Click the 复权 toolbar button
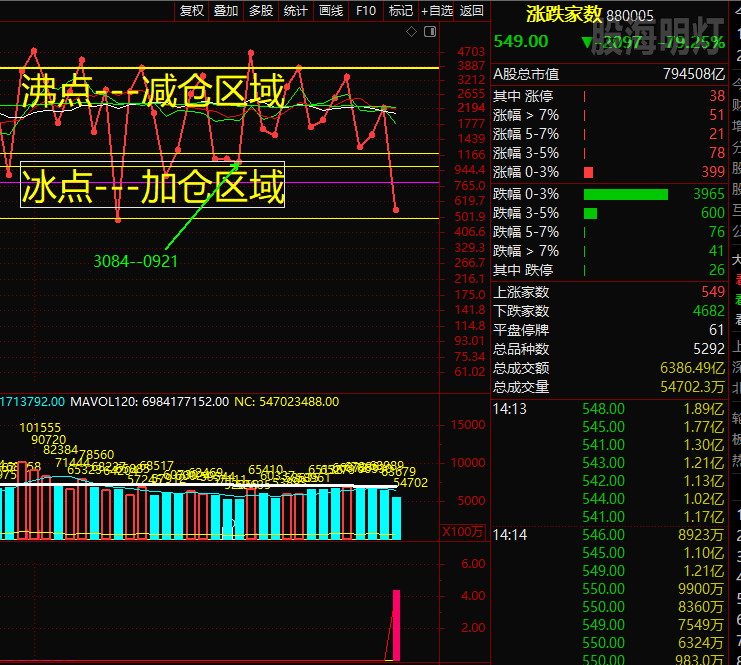 (x=191, y=10)
